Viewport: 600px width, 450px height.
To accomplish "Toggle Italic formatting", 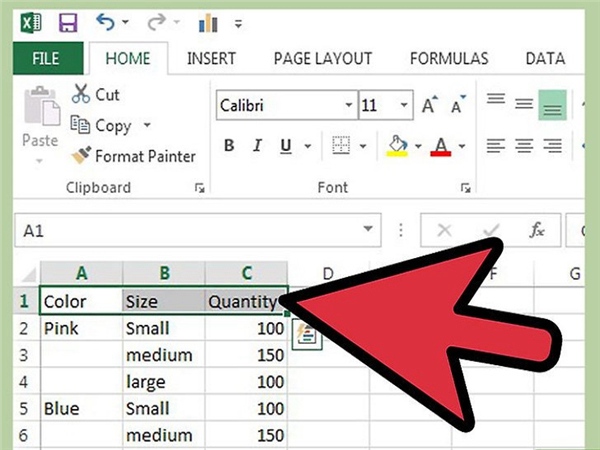I will click(x=258, y=145).
